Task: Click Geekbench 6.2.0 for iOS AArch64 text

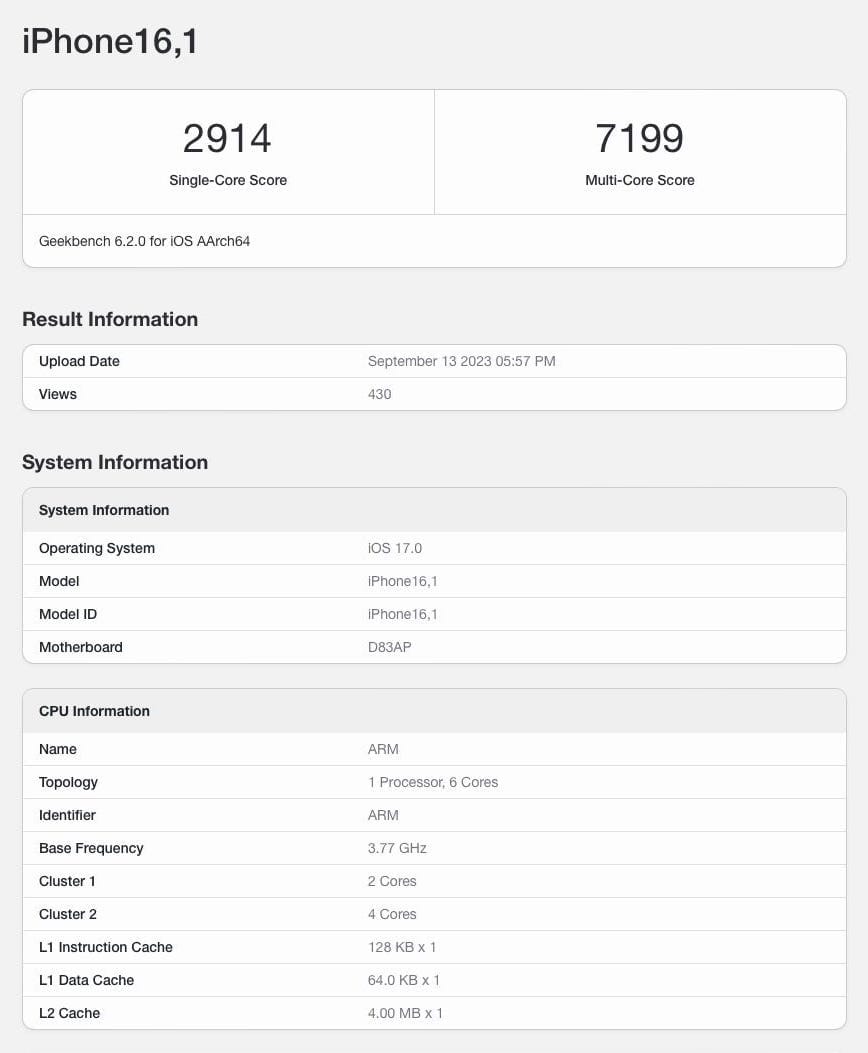Action: click(x=144, y=241)
